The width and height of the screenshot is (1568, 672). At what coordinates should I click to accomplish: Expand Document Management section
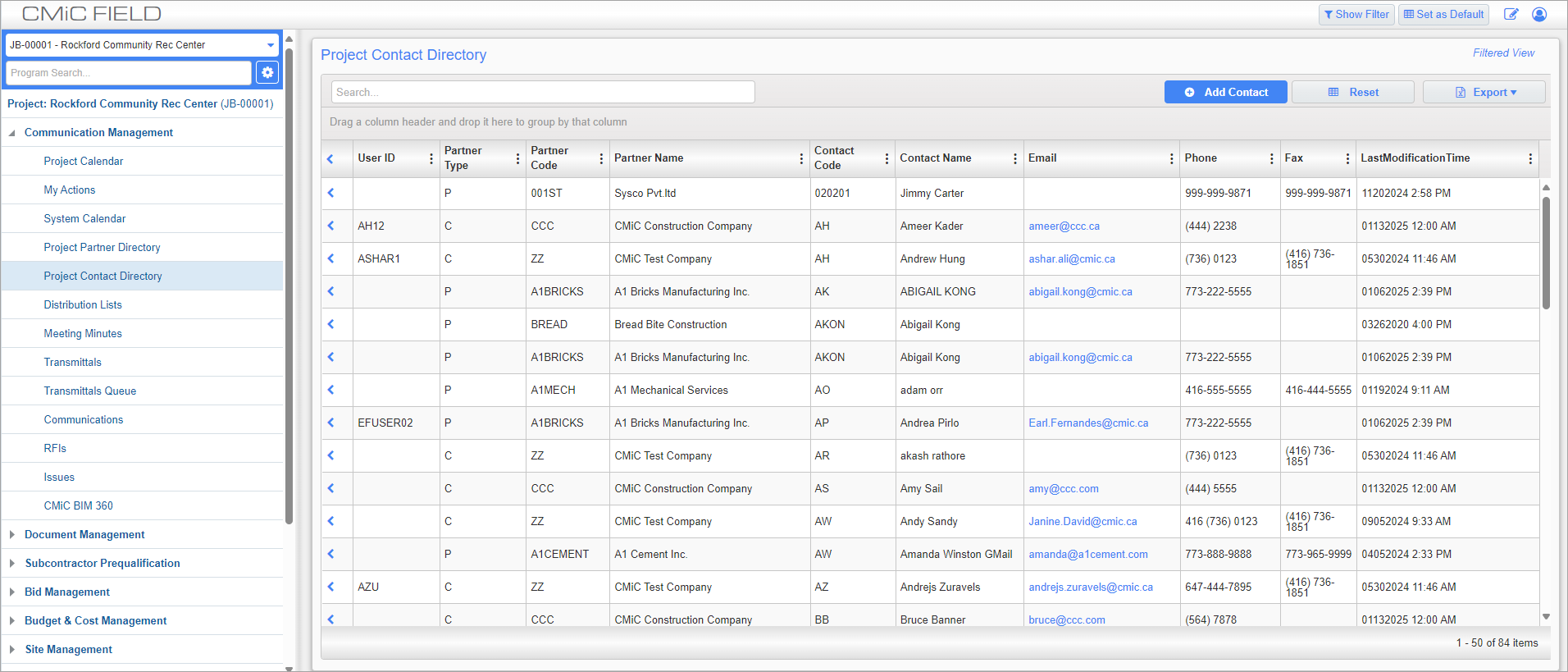pos(12,535)
